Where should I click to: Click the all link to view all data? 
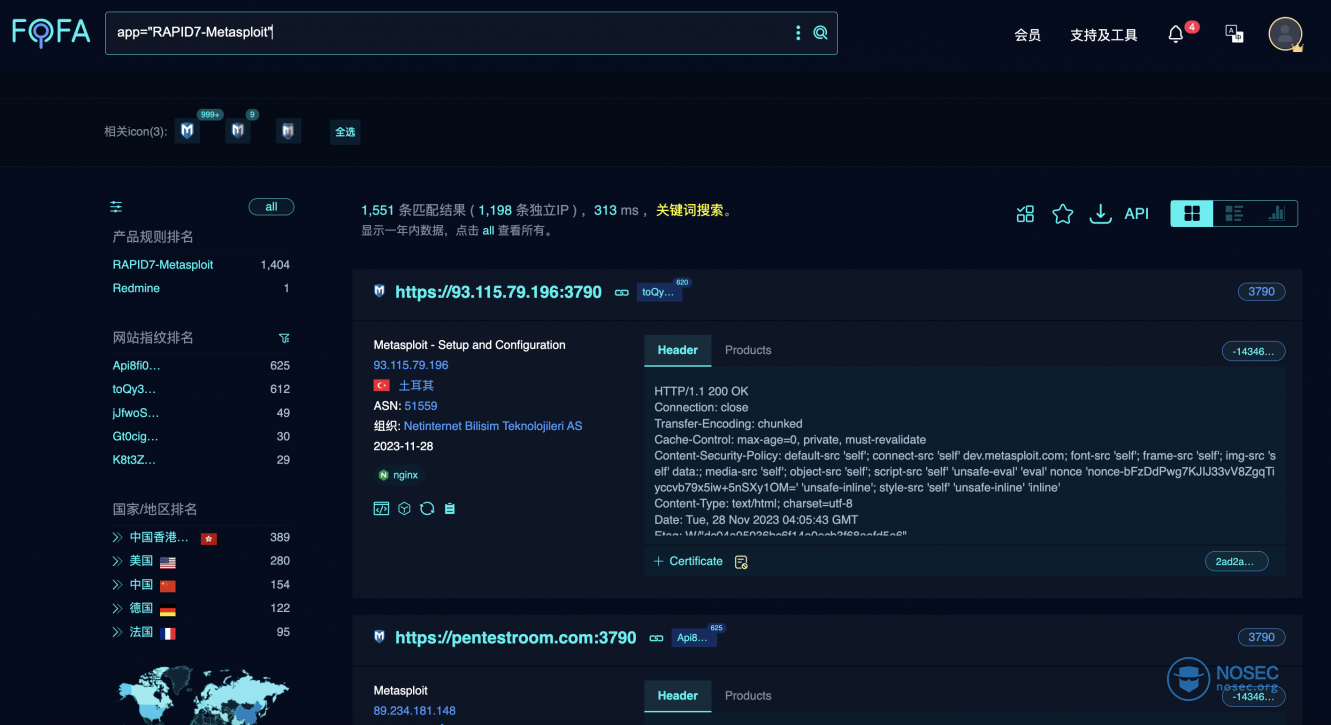(488, 230)
